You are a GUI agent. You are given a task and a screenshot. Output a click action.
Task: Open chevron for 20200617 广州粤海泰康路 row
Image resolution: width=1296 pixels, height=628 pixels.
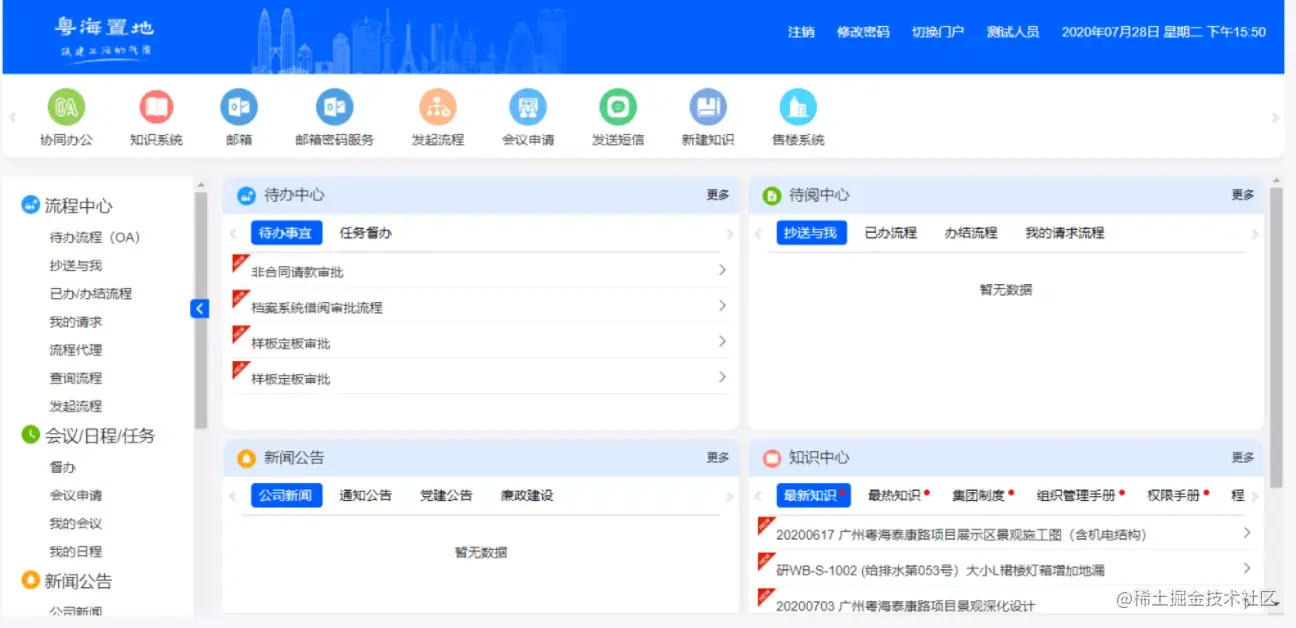click(x=1247, y=533)
